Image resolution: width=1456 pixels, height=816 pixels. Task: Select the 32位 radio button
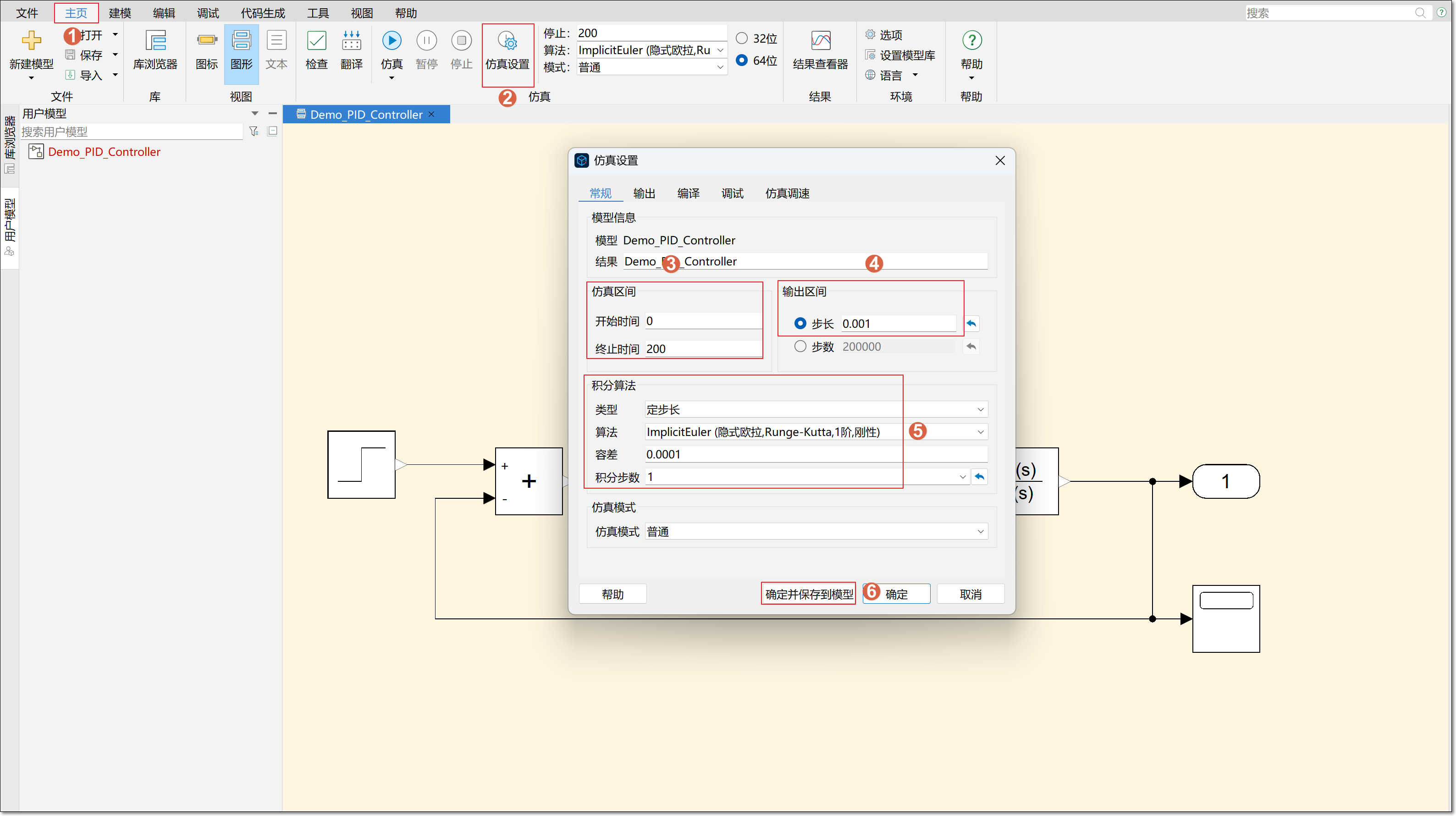tap(742, 39)
